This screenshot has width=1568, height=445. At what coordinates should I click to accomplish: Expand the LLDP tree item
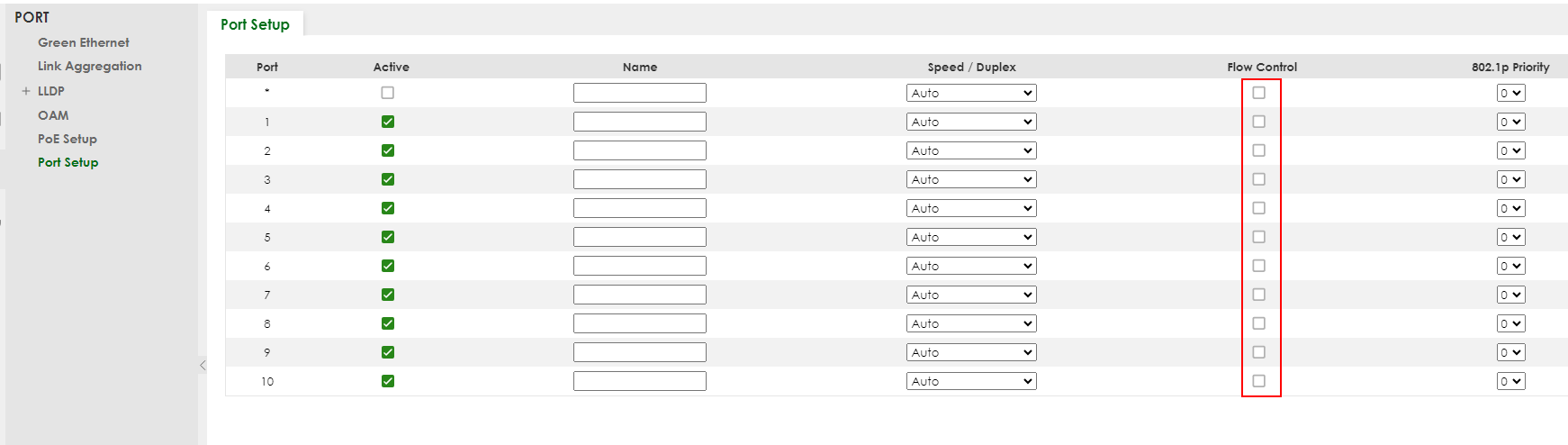coord(26,91)
